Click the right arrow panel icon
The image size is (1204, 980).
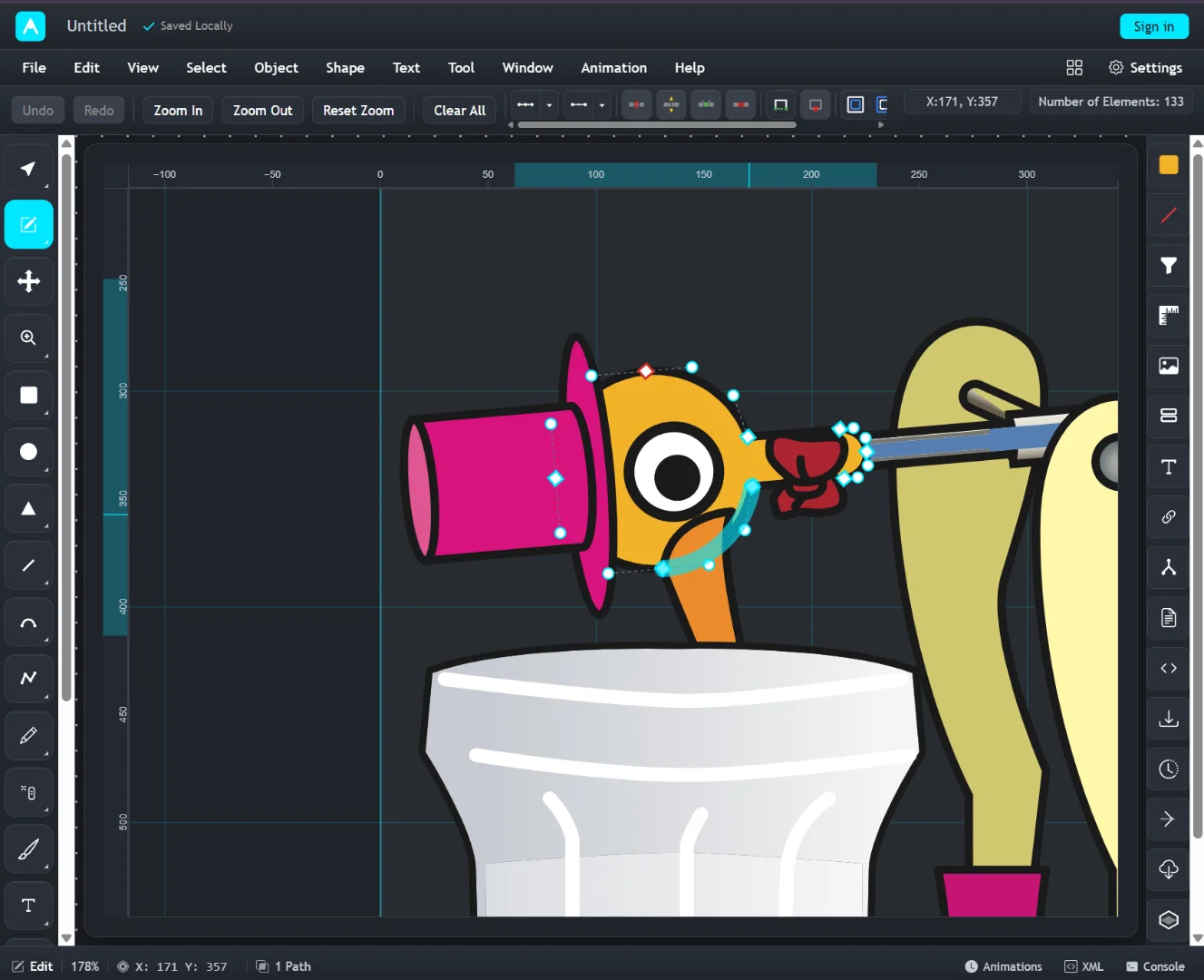[1169, 819]
